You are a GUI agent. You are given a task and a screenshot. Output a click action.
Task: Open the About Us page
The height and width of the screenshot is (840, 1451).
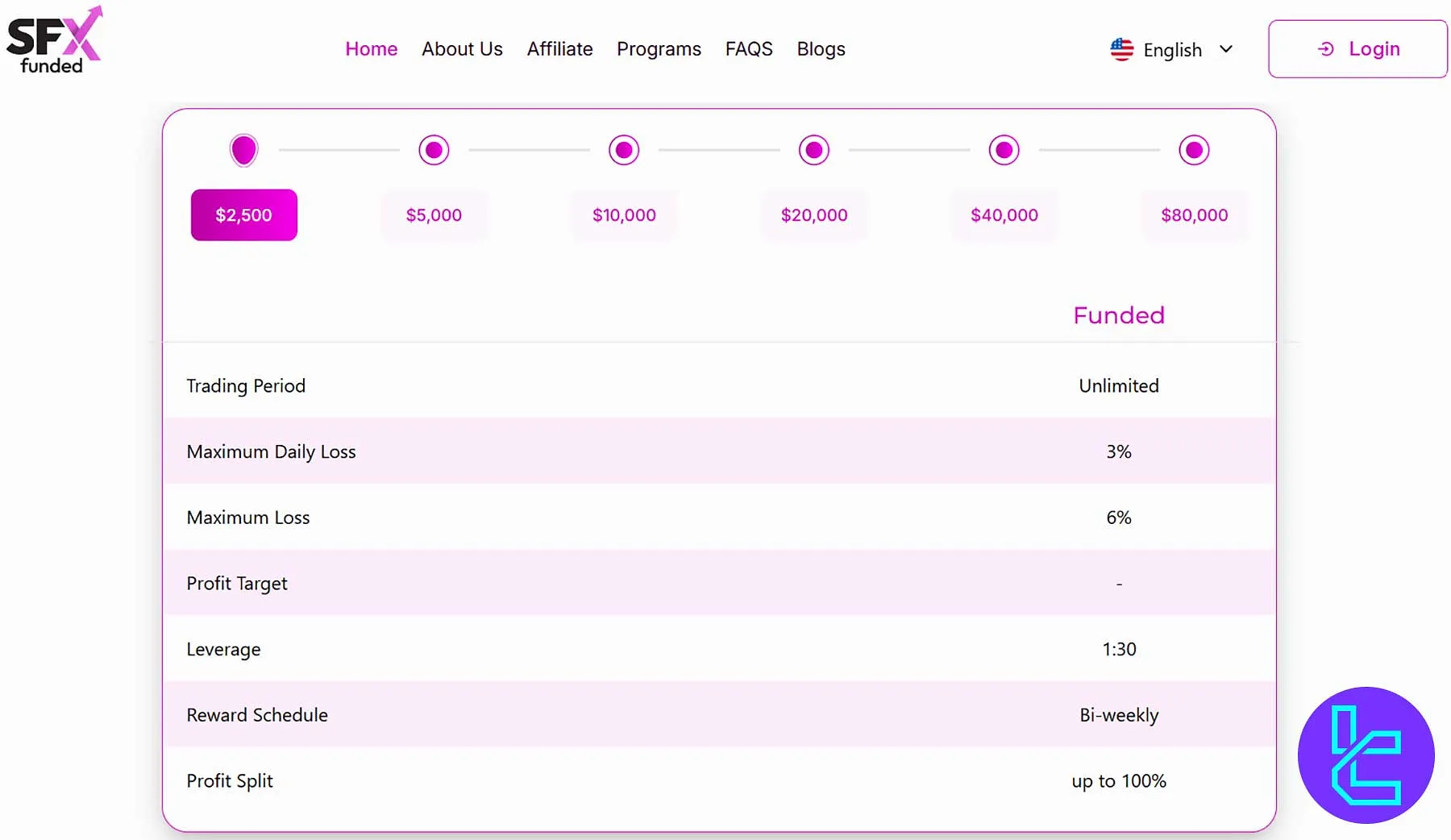coord(462,49)
